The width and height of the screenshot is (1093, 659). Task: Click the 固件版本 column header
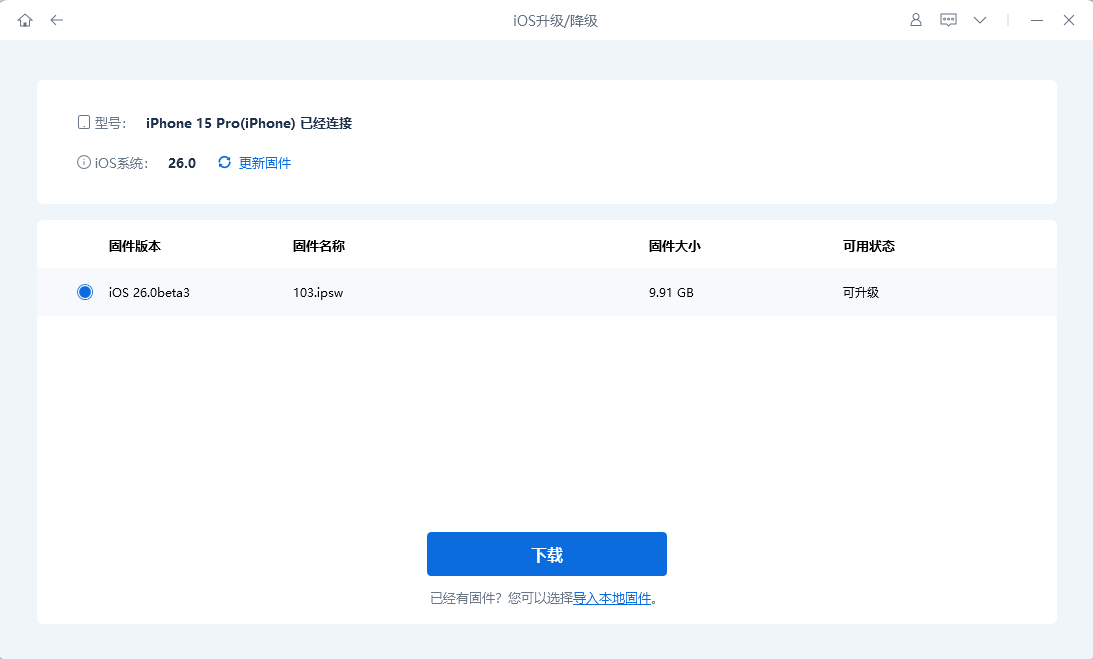pyautogui.click(x=135, y=246)
